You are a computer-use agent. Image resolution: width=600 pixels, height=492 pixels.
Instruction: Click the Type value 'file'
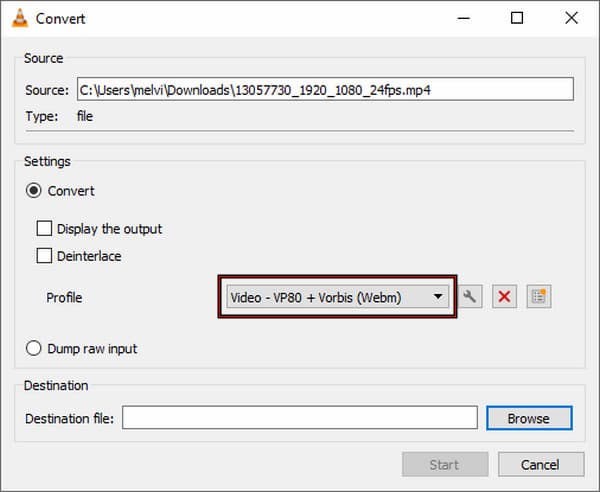85,116
